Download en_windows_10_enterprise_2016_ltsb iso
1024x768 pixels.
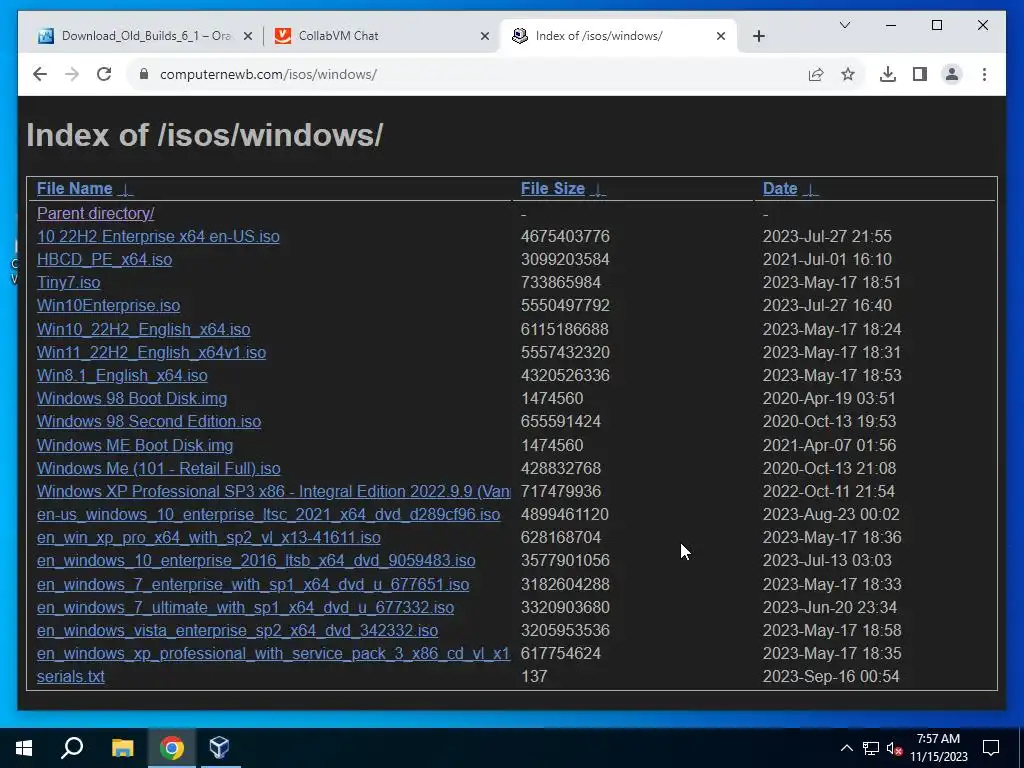click(x=256, y=560)
